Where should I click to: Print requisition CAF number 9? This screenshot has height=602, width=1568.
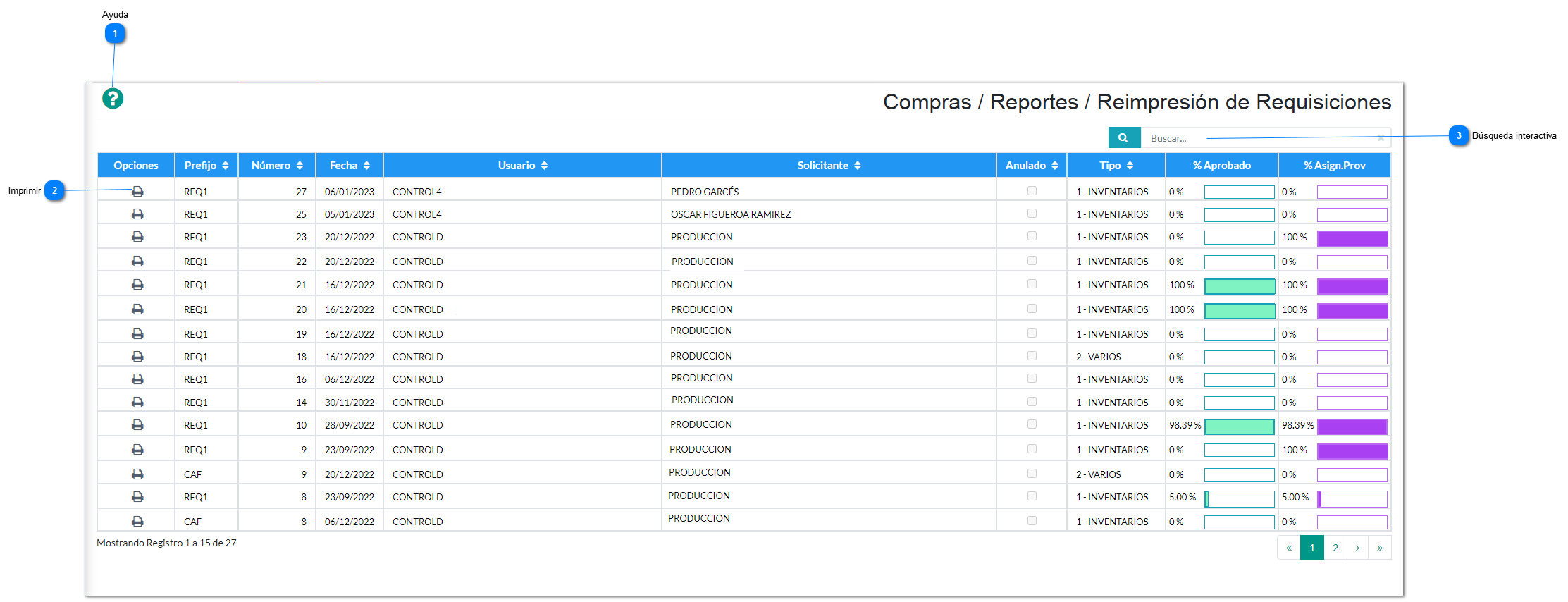[137, 474]
